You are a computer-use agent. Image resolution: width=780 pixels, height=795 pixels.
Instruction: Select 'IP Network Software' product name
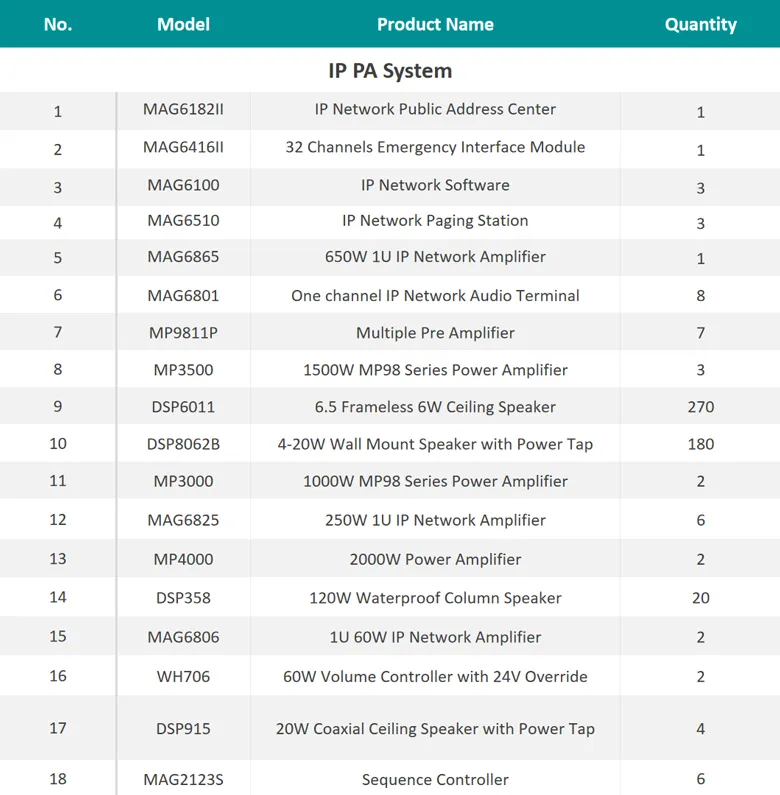click(435, 185)
